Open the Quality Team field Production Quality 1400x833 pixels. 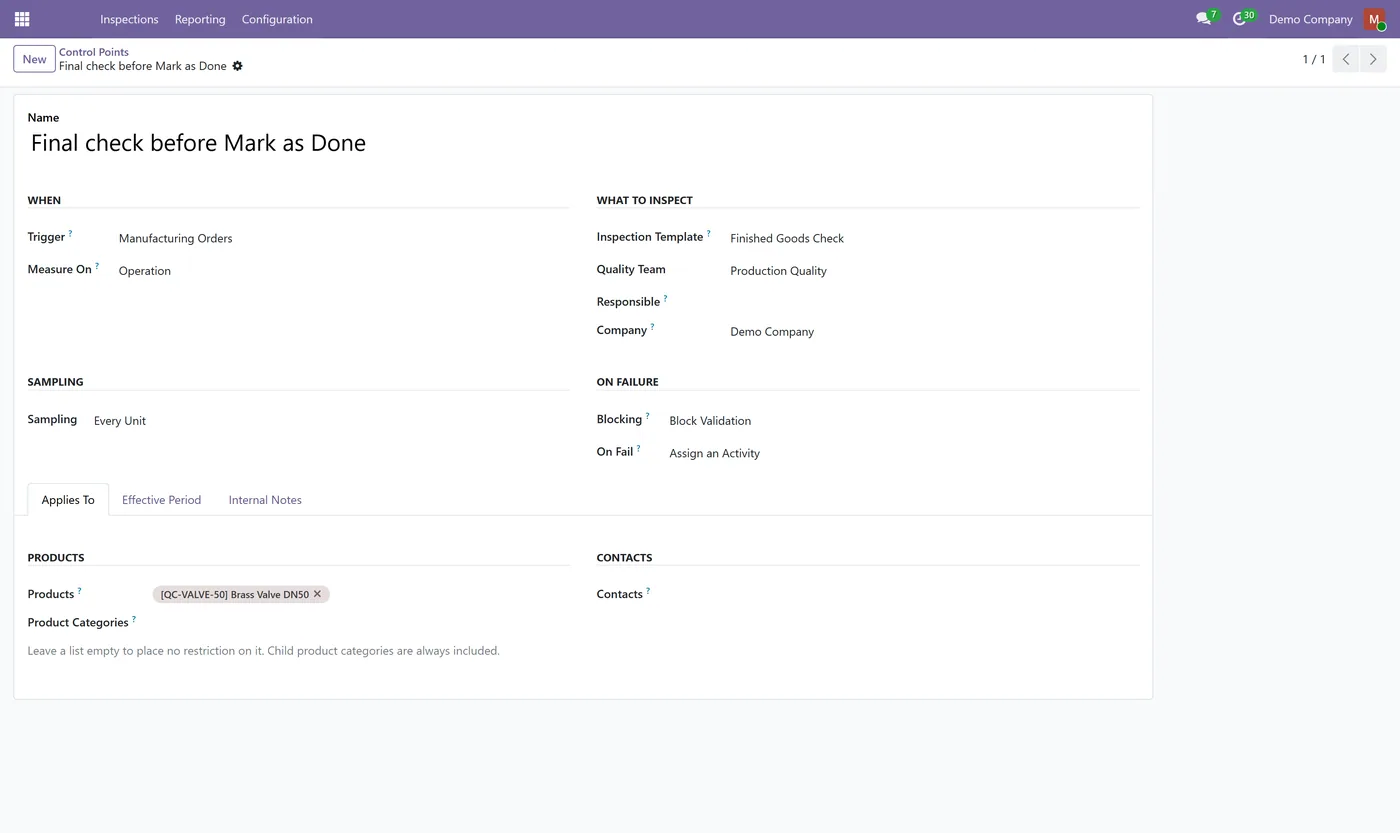pos(934,271)
